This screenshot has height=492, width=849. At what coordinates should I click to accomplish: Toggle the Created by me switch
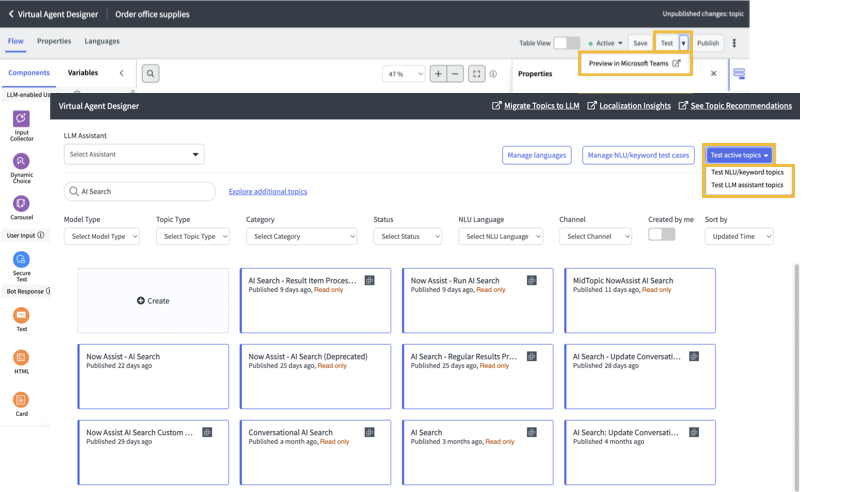tap(662, 234)
